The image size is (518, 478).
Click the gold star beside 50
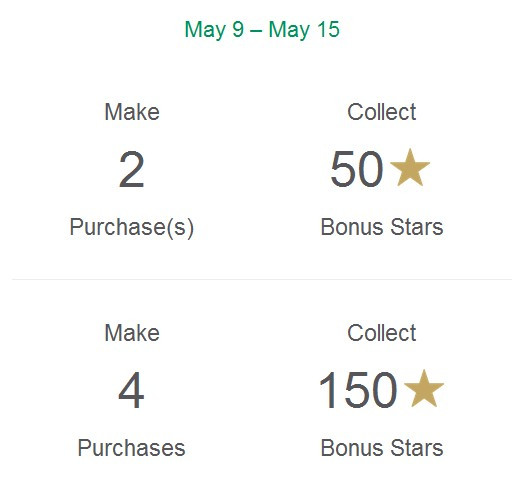point(410,168)
